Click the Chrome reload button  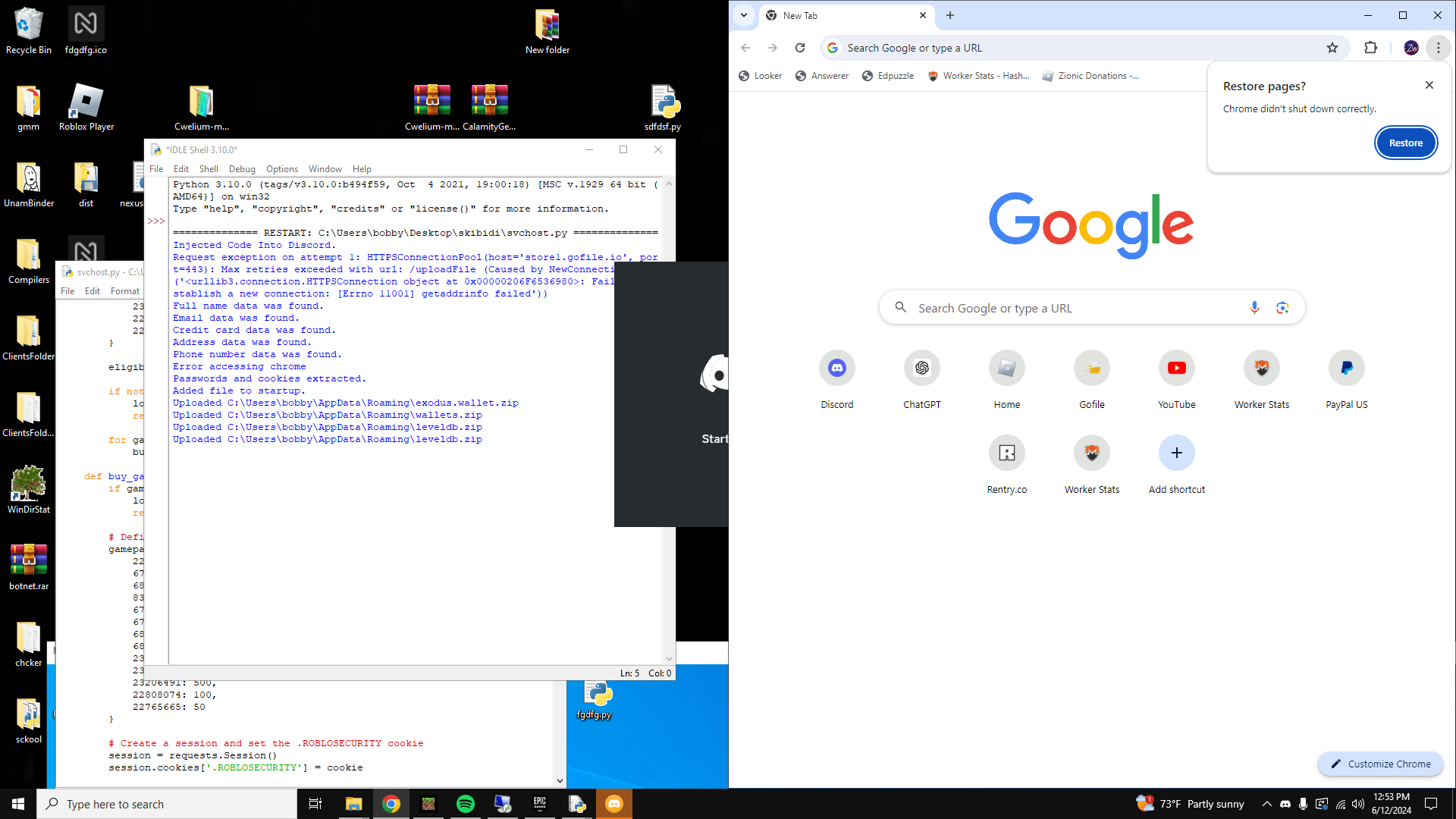coord(800,48)
